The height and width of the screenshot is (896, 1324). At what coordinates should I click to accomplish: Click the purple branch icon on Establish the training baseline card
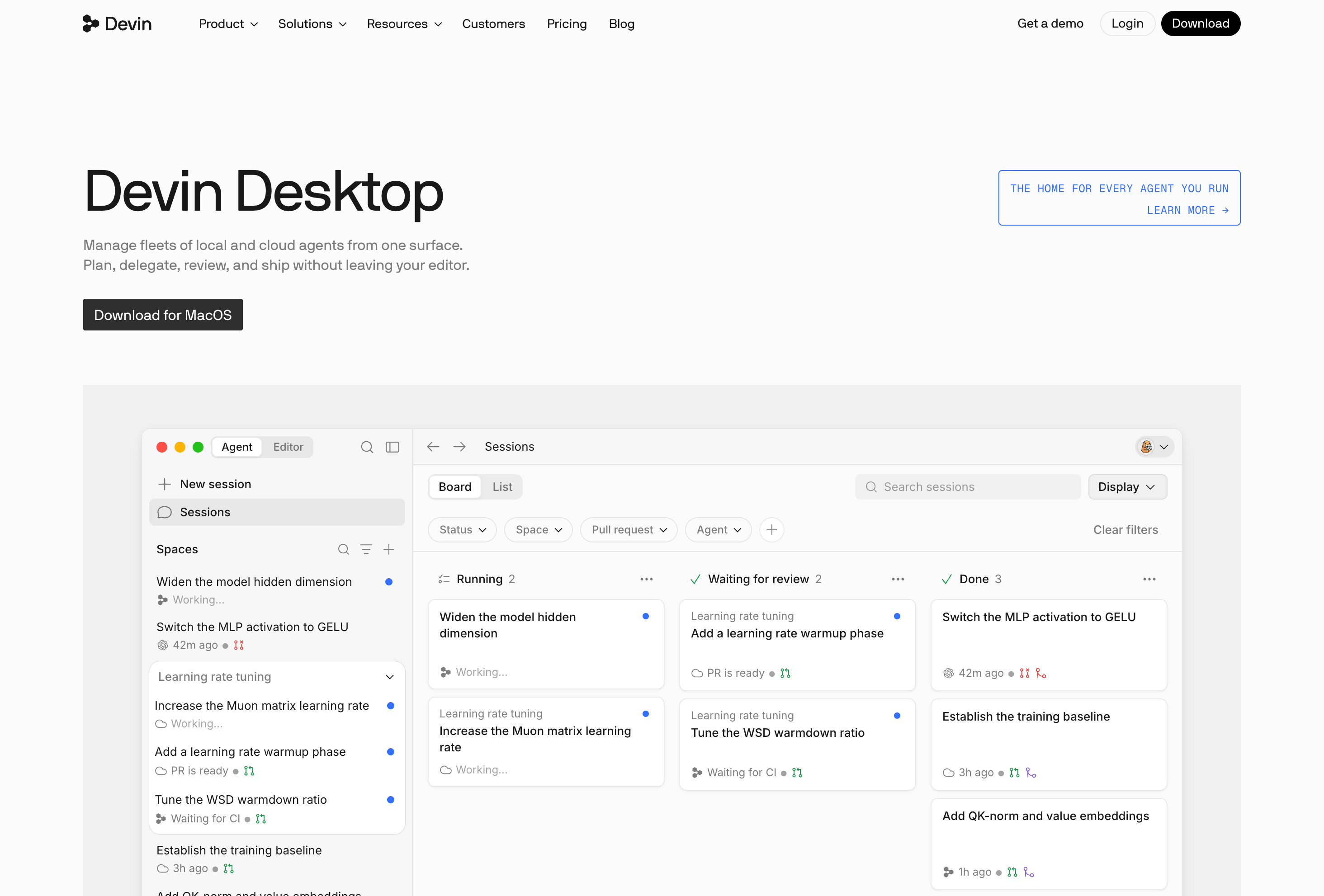click(1031, 773)
